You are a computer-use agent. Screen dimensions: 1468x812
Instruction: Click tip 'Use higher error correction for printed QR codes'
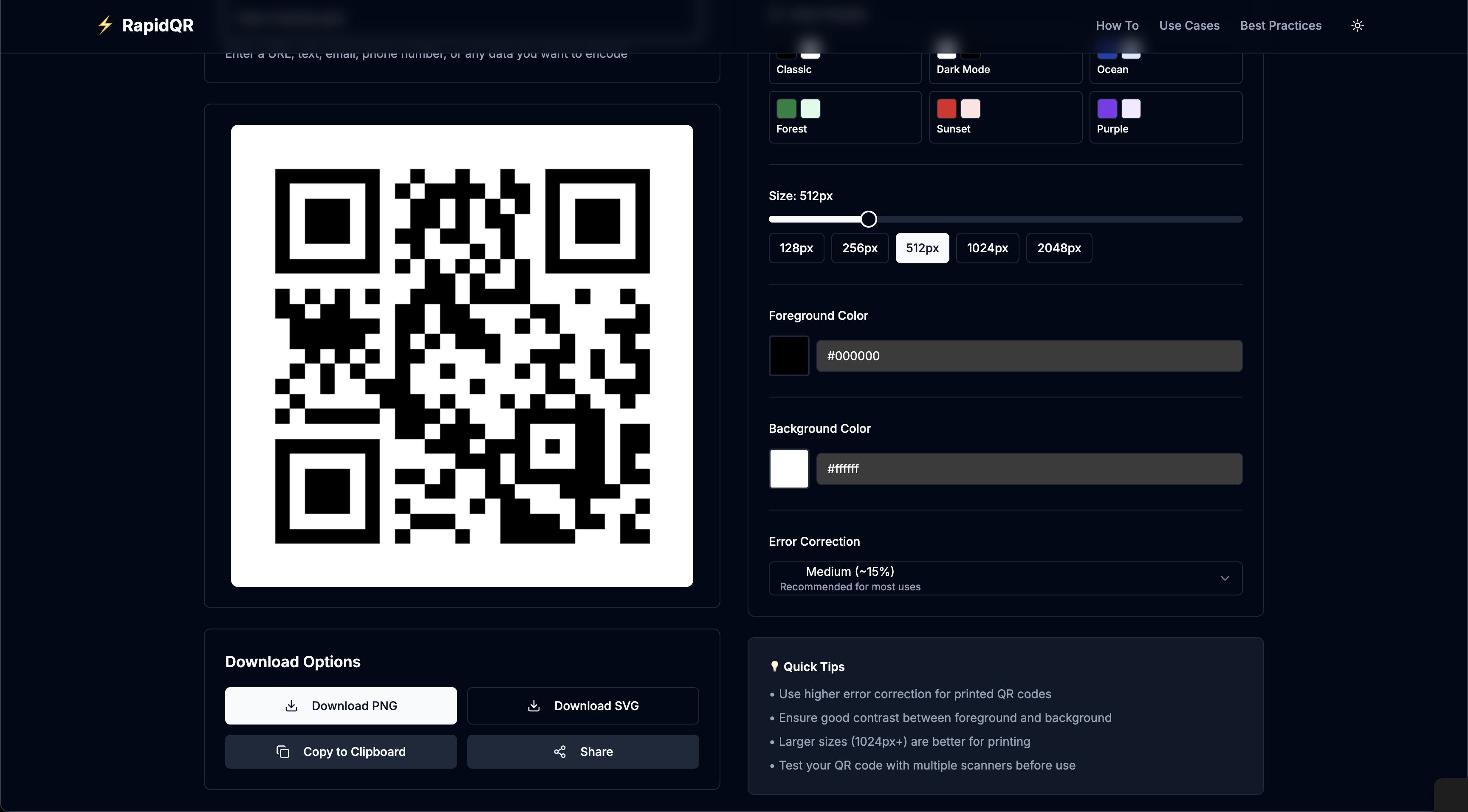(x=915, y=694)
